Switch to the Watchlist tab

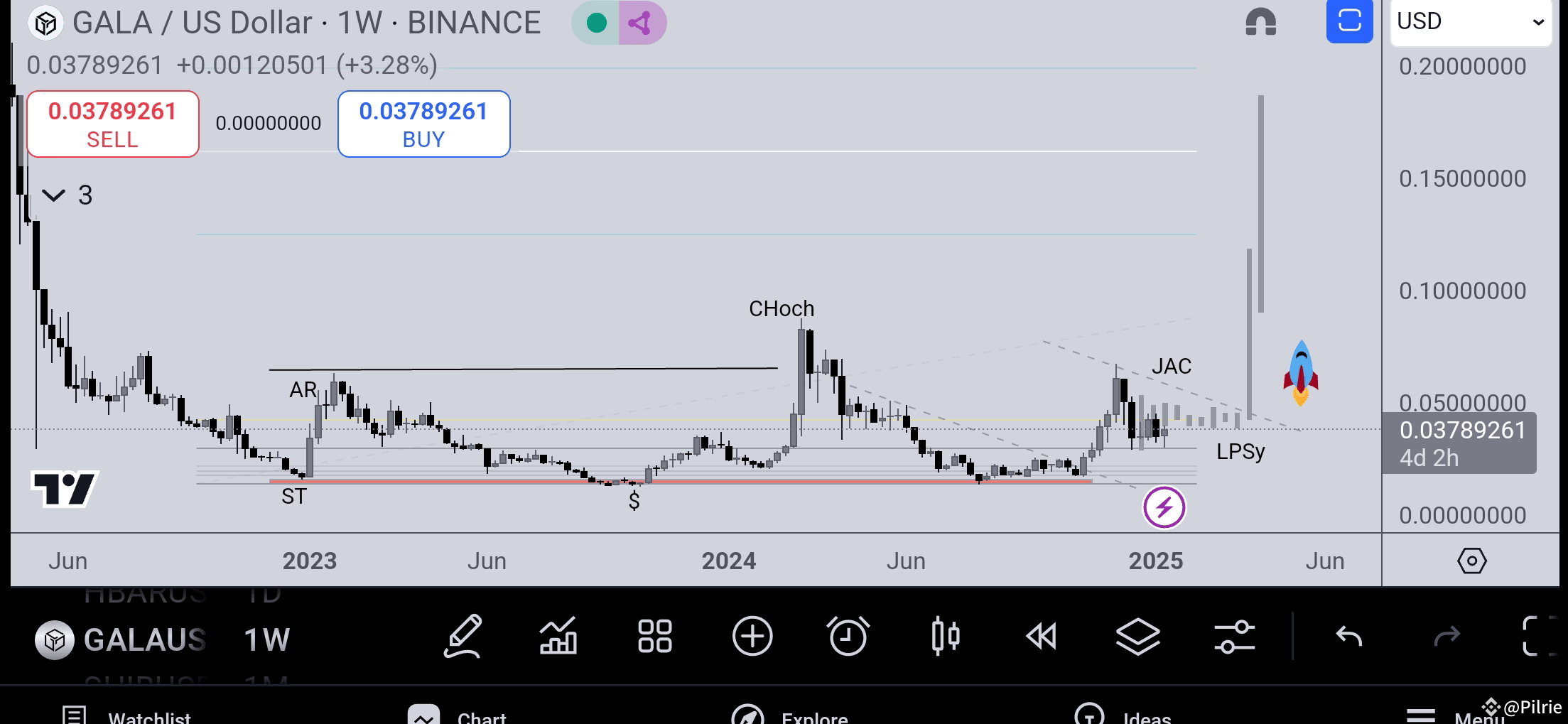(126, 714)
